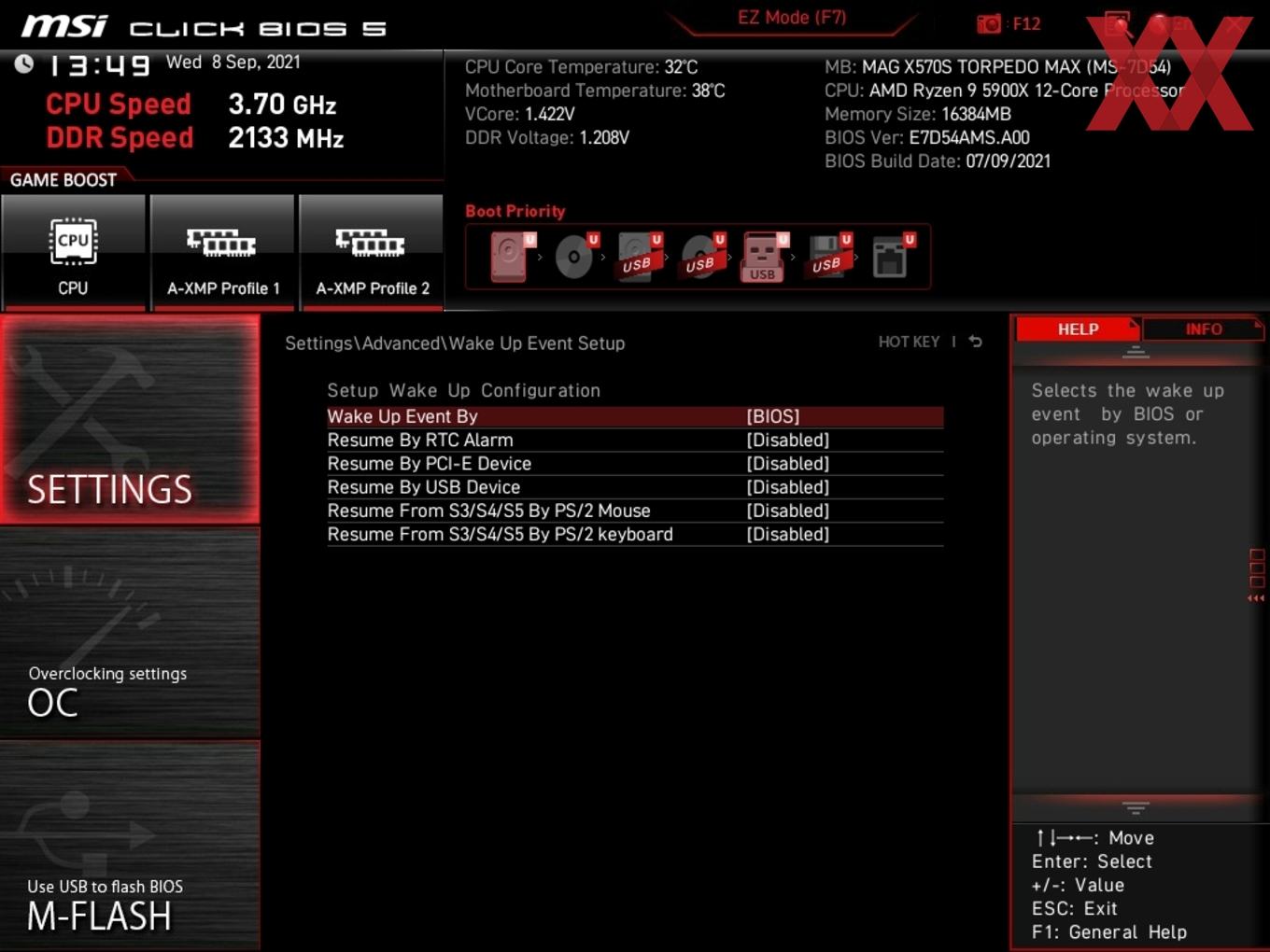Click the Setup Wake Up Configuration heading
Viewport: 1270px width, 952px height.
click(463, 390)
